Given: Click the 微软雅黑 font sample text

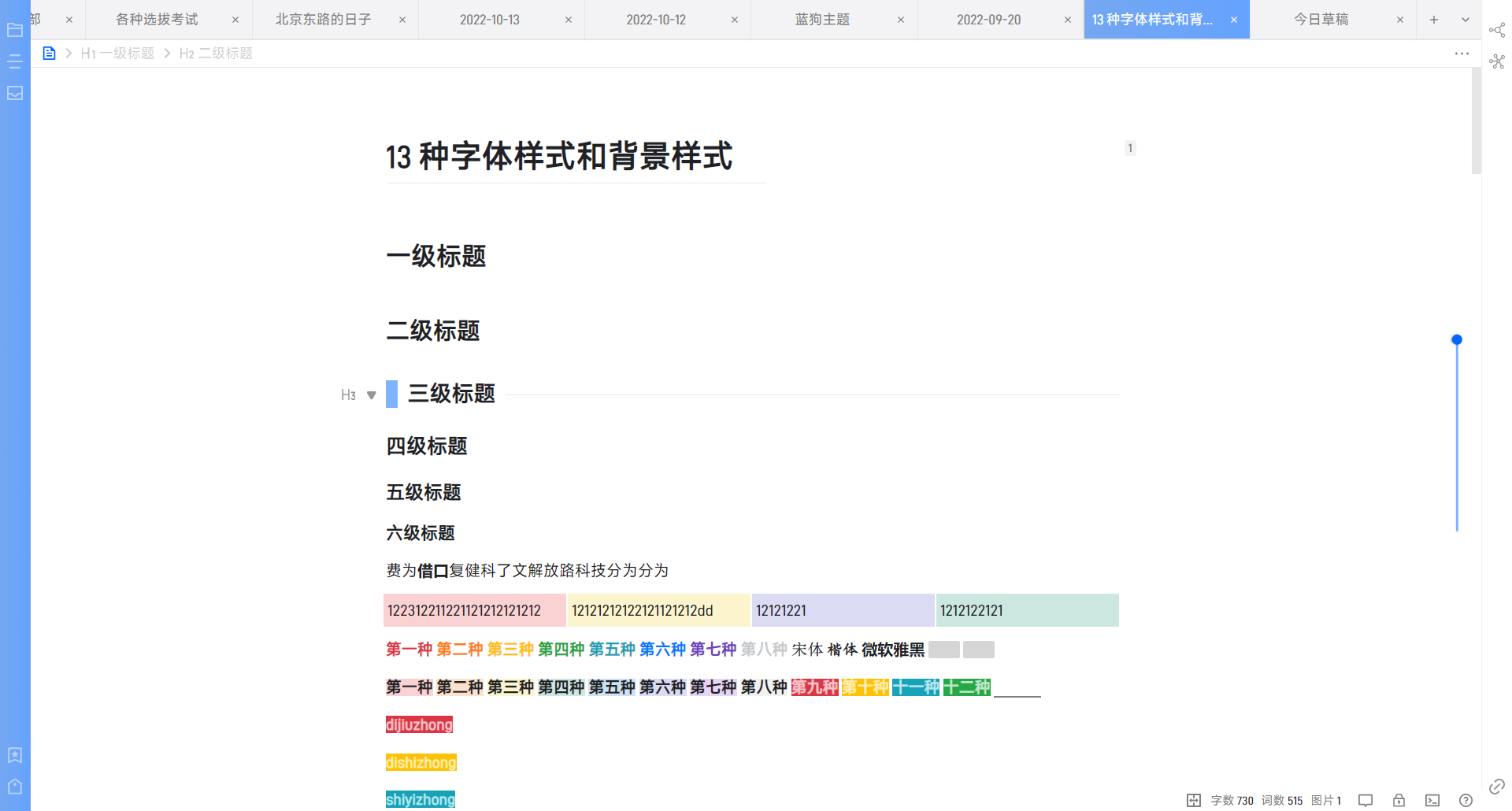Looking at the screenshot, I should tap(893, 650).
